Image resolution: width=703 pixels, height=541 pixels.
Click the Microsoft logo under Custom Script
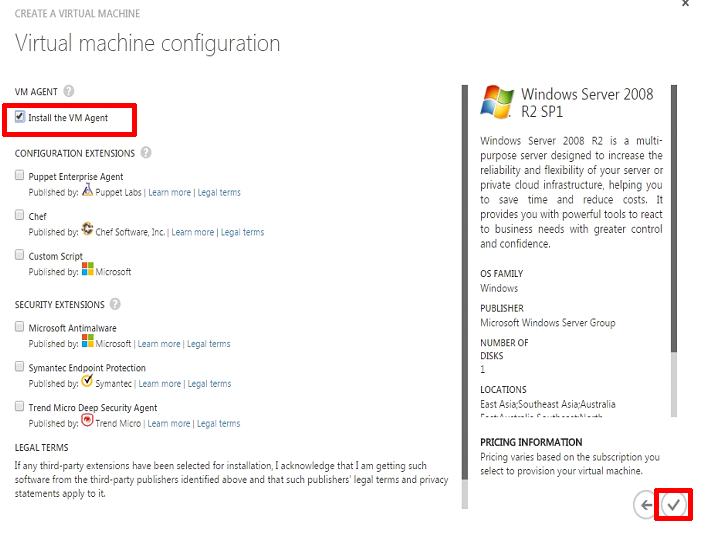(x=87, y=269)
